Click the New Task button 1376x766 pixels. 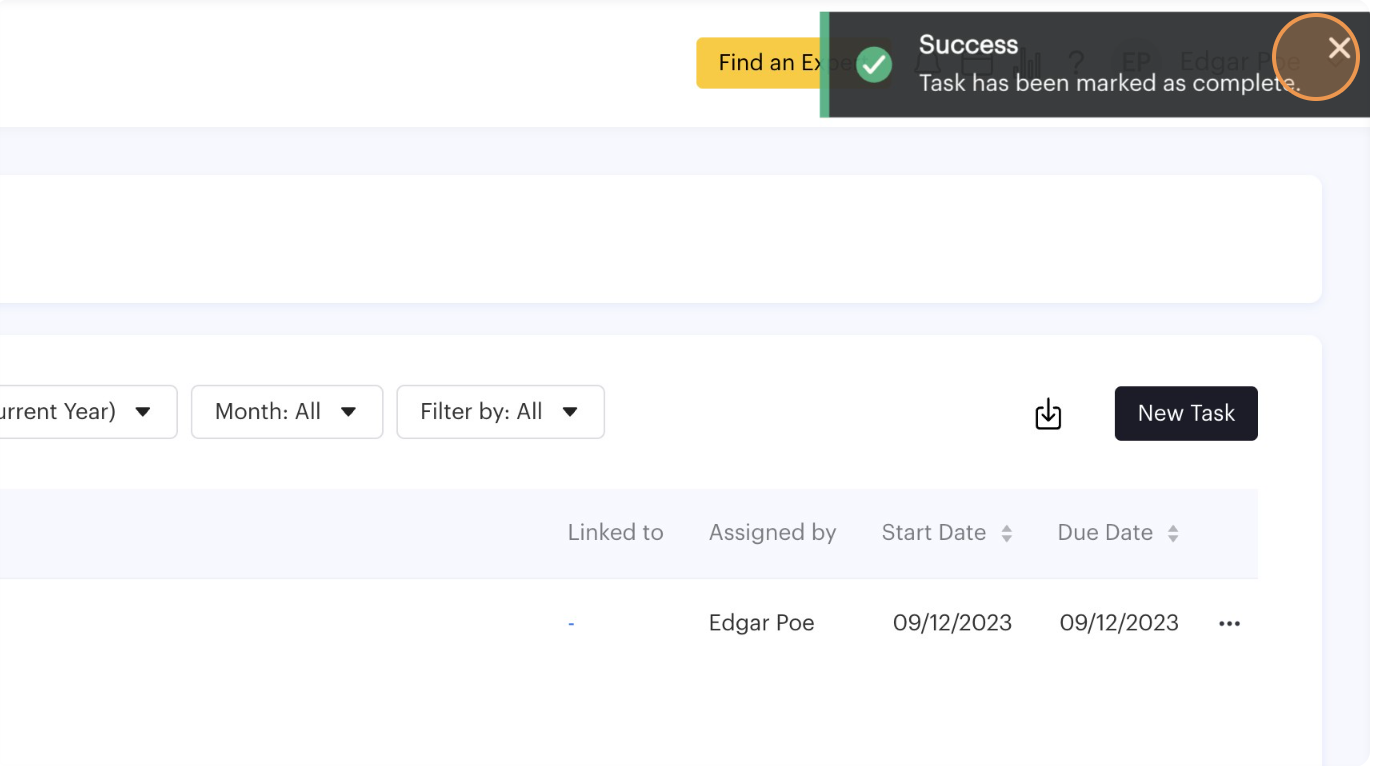coord(1186,414)
